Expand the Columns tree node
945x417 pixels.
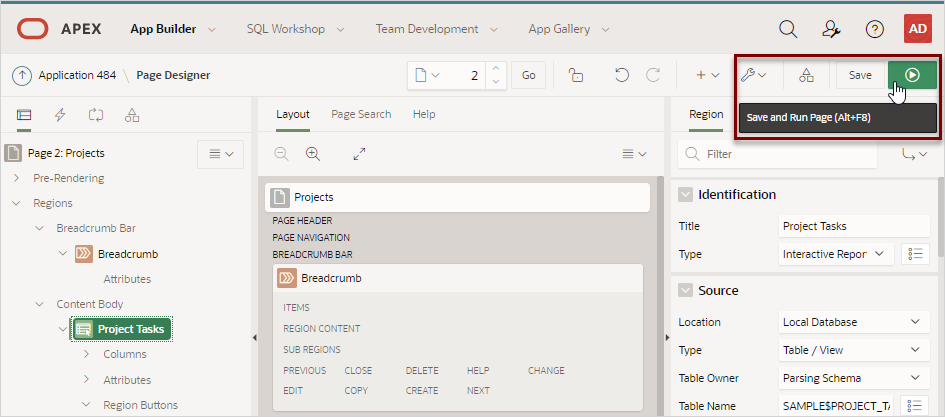(x=86, y=354)
